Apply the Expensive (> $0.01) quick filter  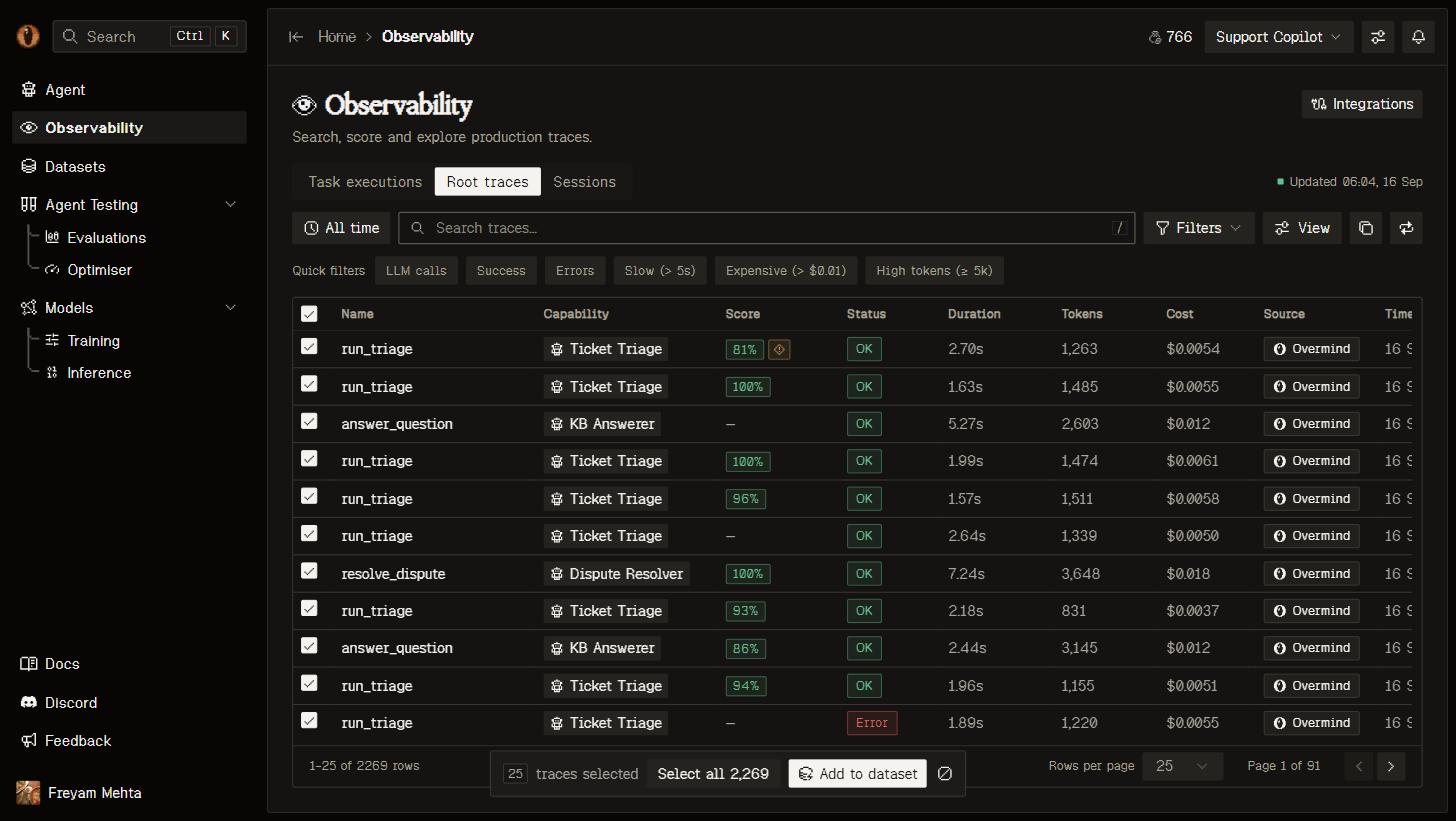click(x=786, y=271)
